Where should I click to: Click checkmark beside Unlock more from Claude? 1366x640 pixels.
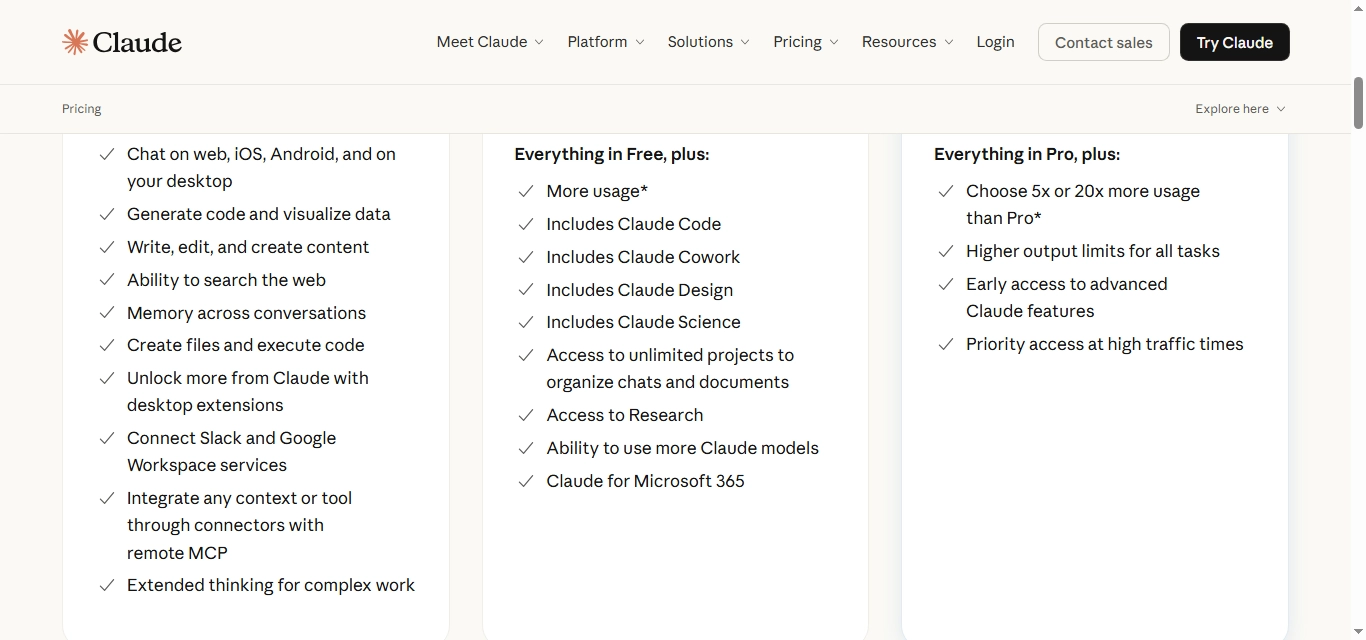[107, 379]
